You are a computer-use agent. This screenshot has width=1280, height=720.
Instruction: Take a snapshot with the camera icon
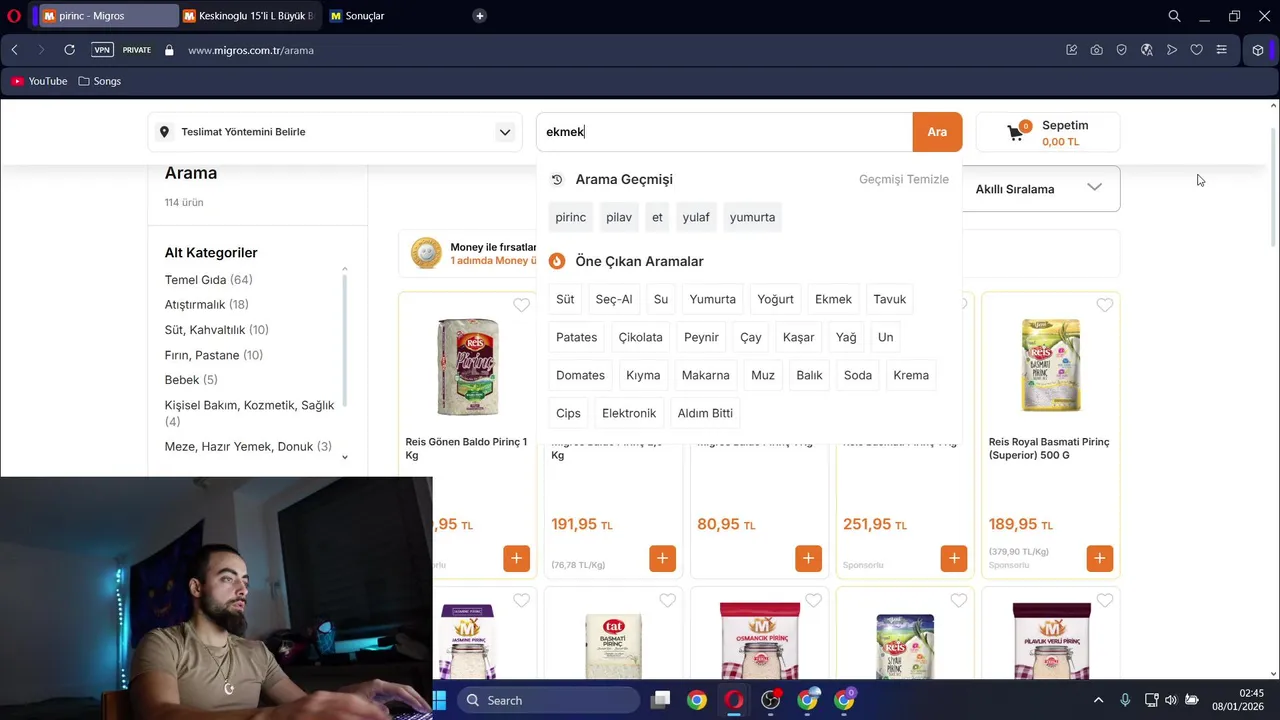pyautogui.click(x=1097, y=50)
